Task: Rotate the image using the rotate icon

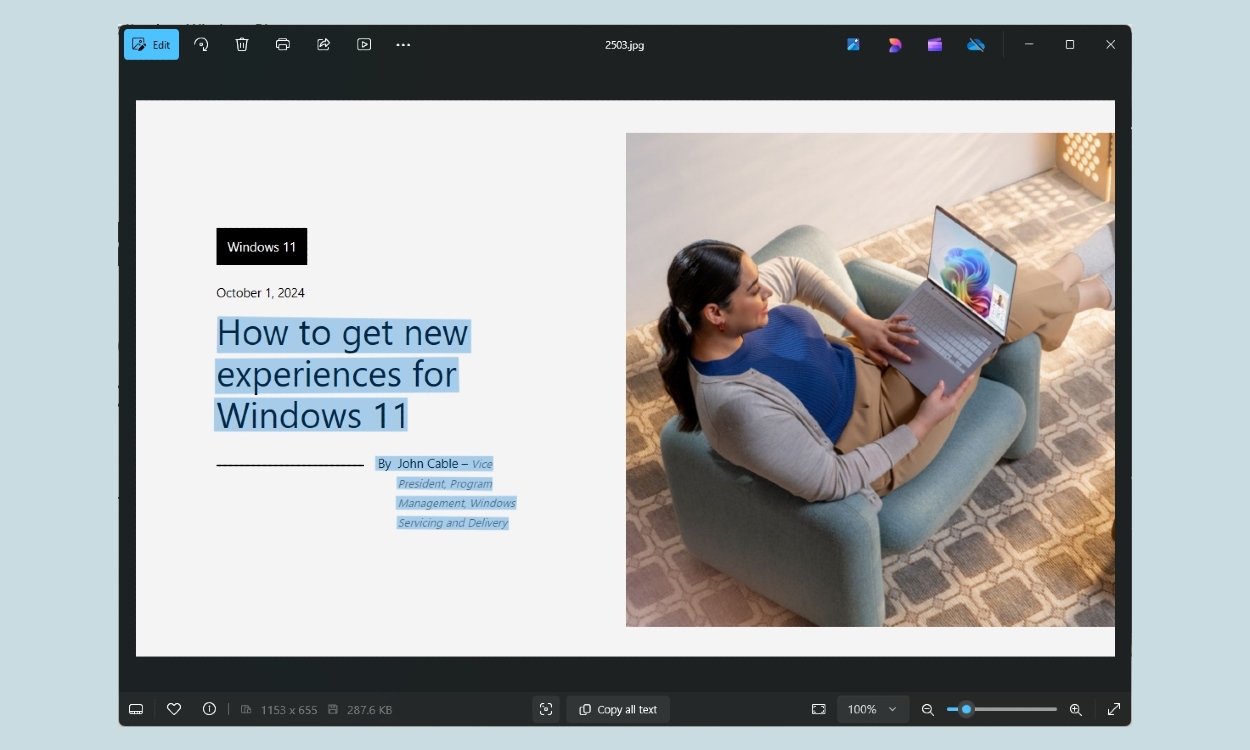Action: tap(201, 45)
